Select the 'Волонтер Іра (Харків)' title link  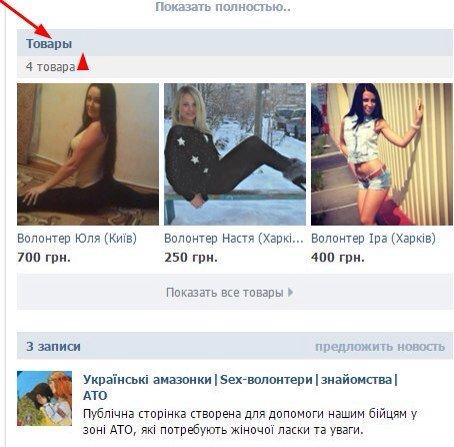click(x=373, y=239)
